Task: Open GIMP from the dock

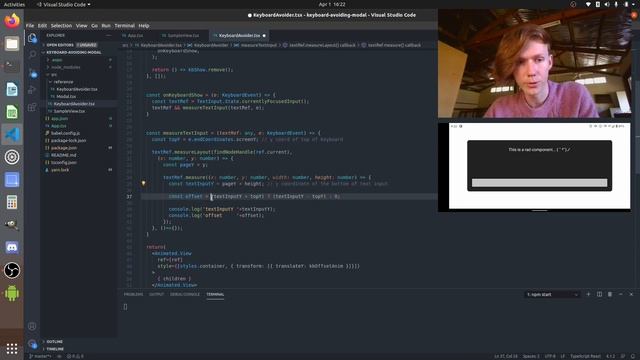Action: point(12,225)
